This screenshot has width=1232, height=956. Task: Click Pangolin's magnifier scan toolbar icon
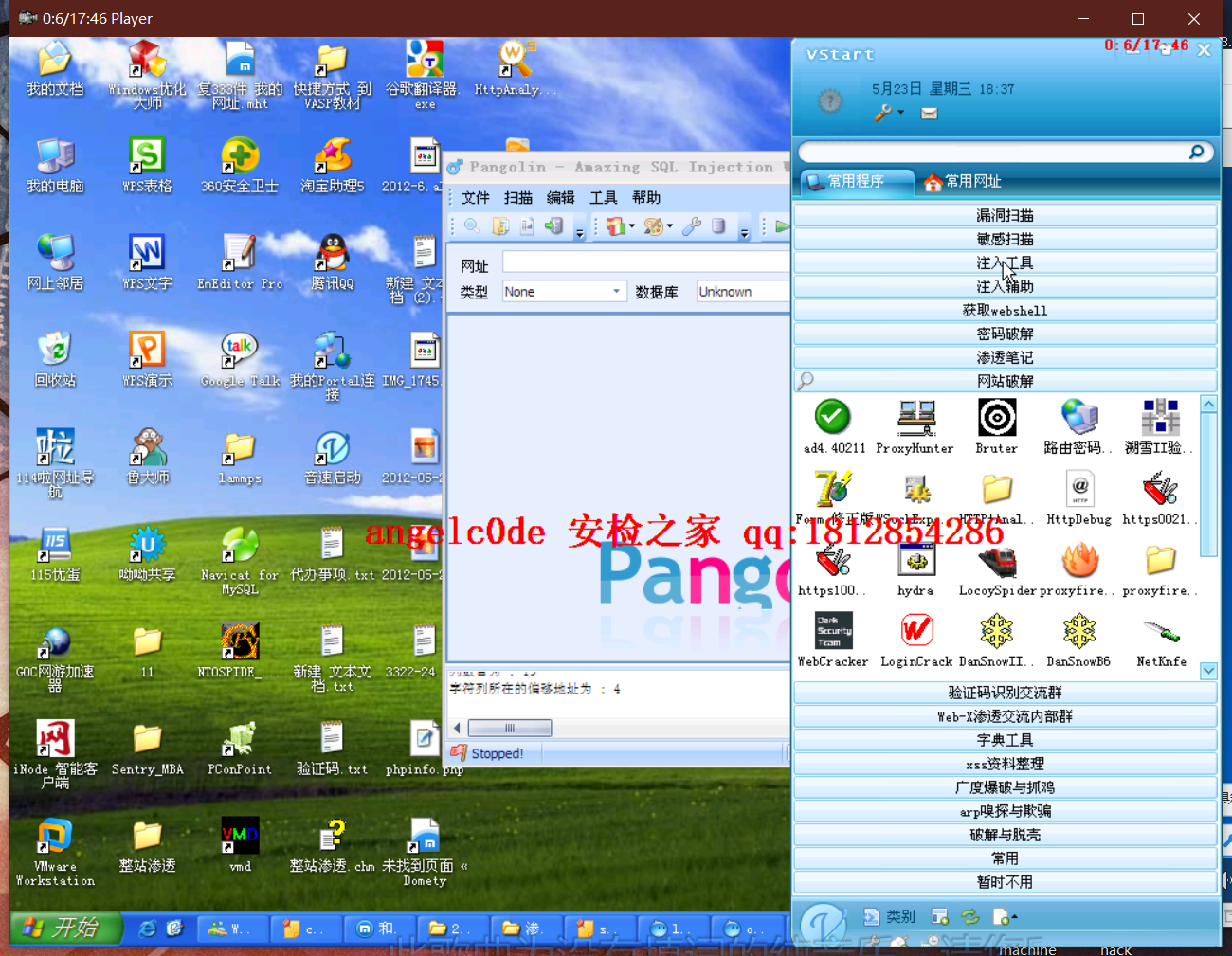[x=471, y=225]
